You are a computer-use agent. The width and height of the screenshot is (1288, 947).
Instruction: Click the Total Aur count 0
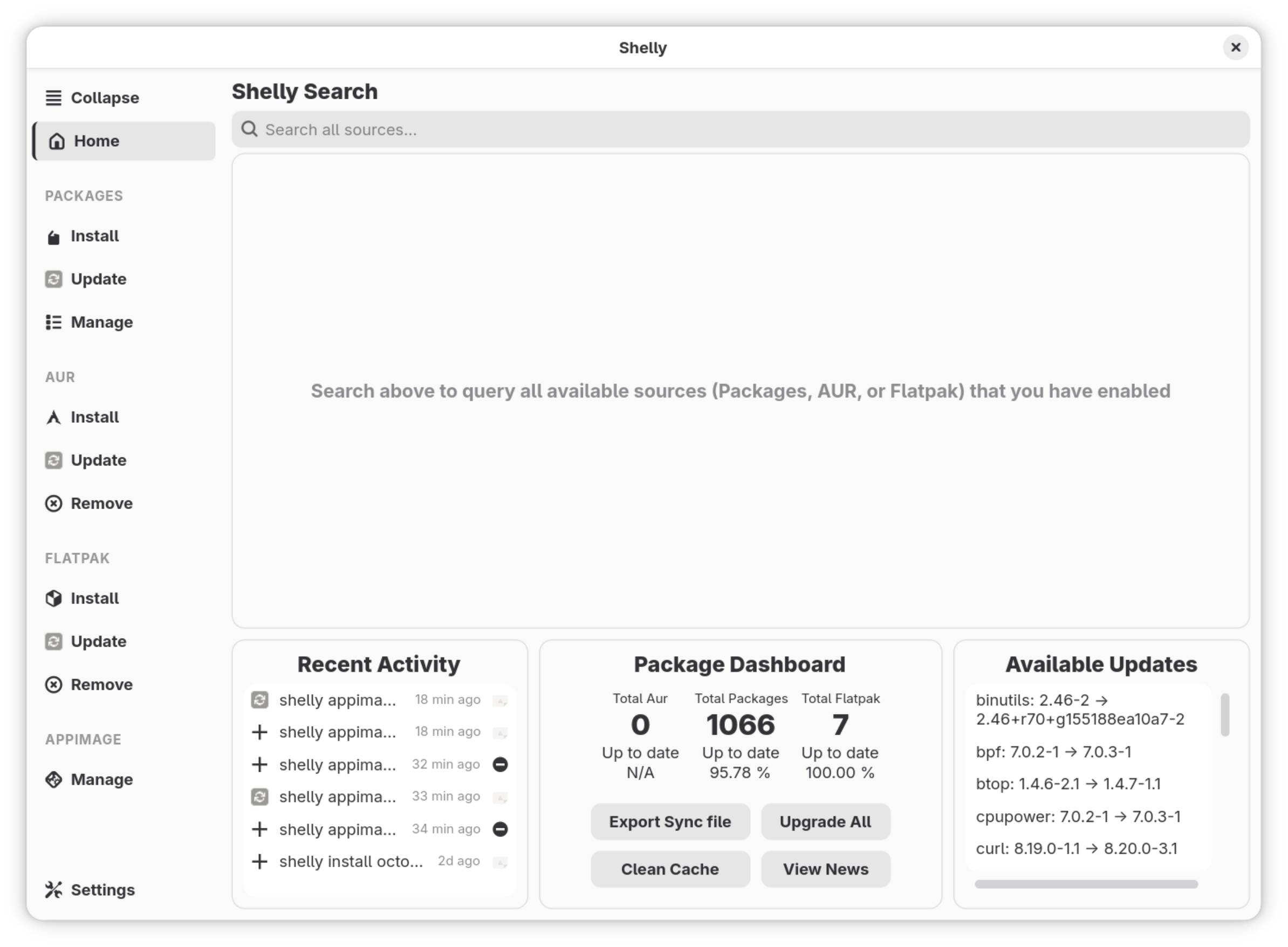point(640,725)
